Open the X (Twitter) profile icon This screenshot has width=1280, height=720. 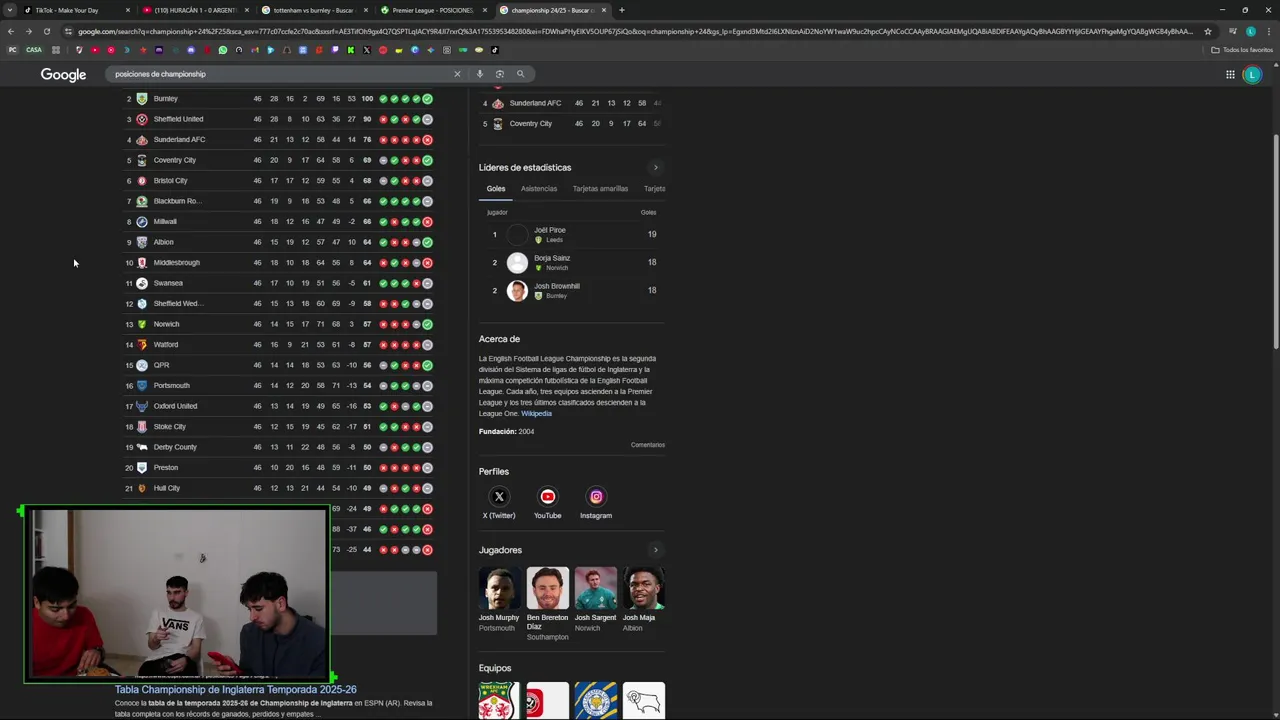coord(499,496)
